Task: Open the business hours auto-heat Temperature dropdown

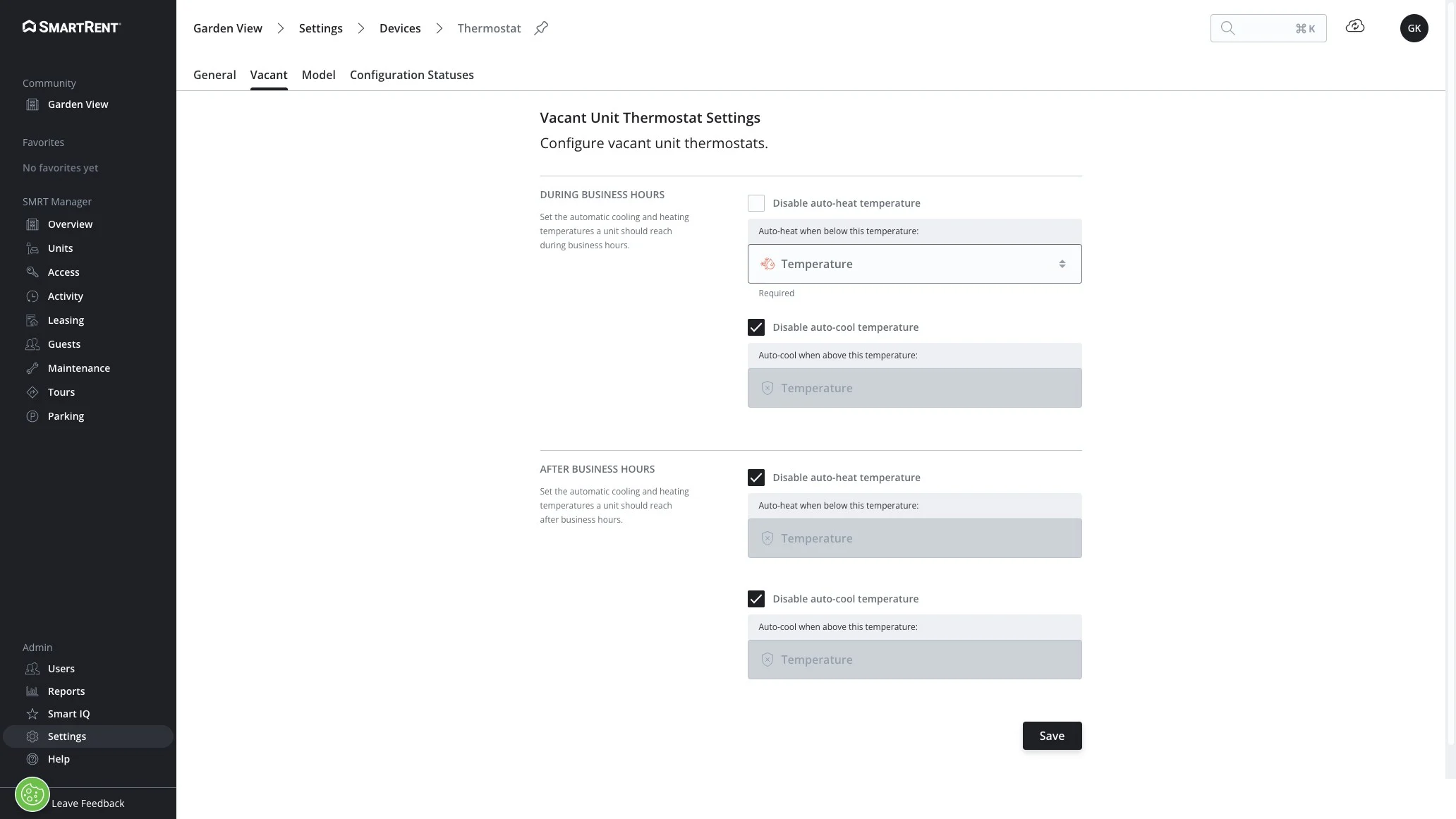Action: pos(915,264)
